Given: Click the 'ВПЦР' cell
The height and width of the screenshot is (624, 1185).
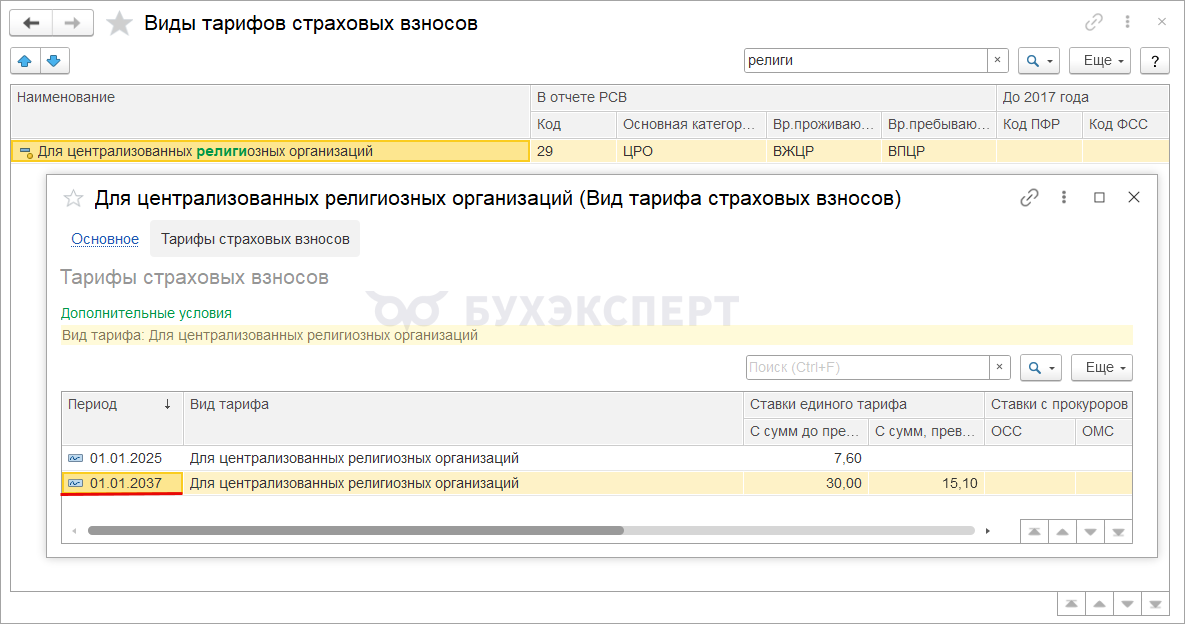Looking at the screenshot, I should (x=939, y=151).
